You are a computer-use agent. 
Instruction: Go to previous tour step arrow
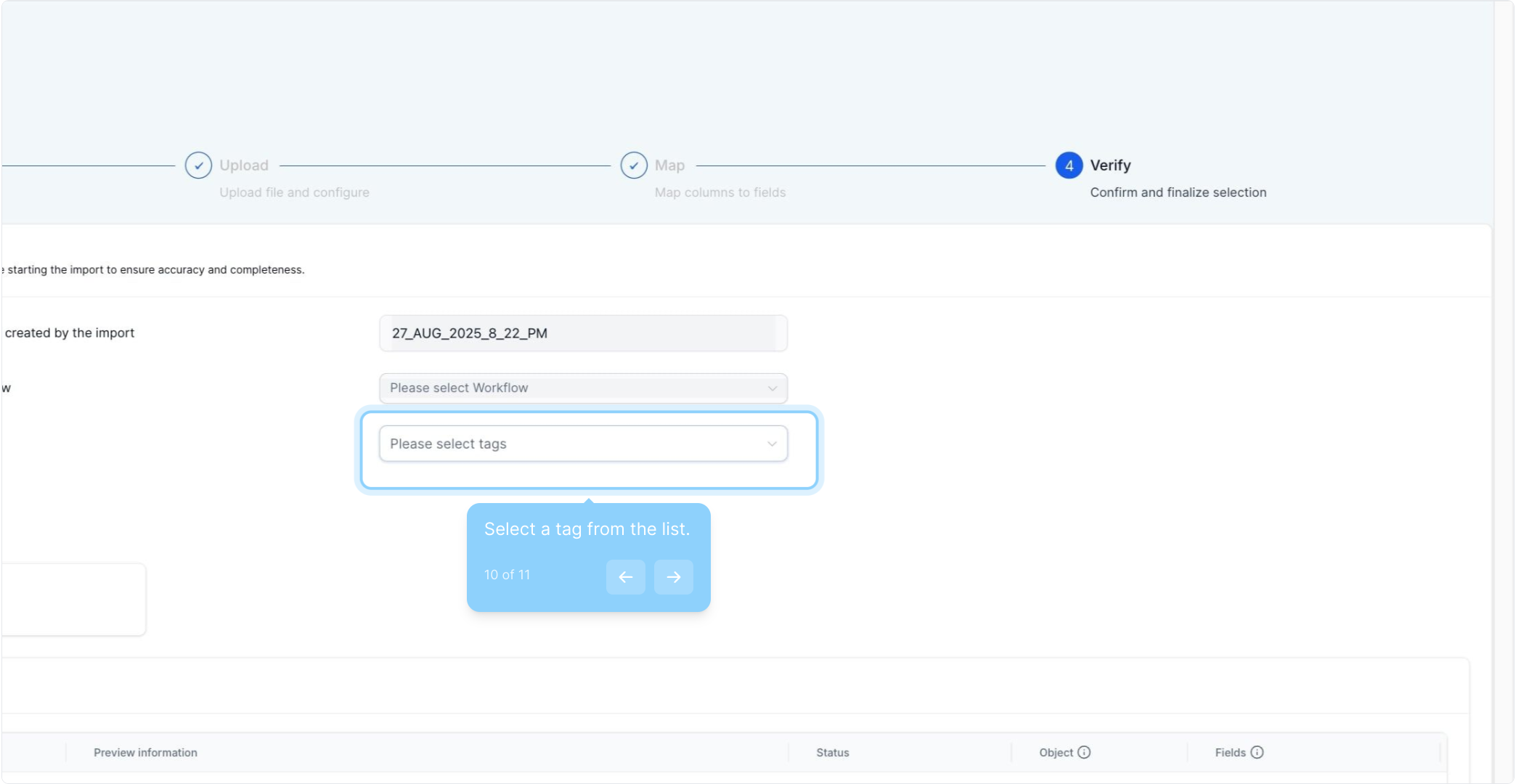[625, 577]
